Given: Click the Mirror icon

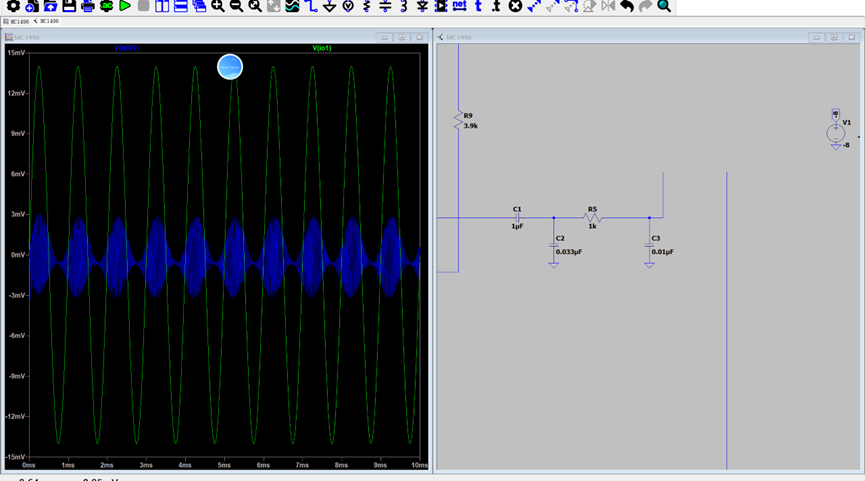Looking at the screenshot, I should [608, 6].
